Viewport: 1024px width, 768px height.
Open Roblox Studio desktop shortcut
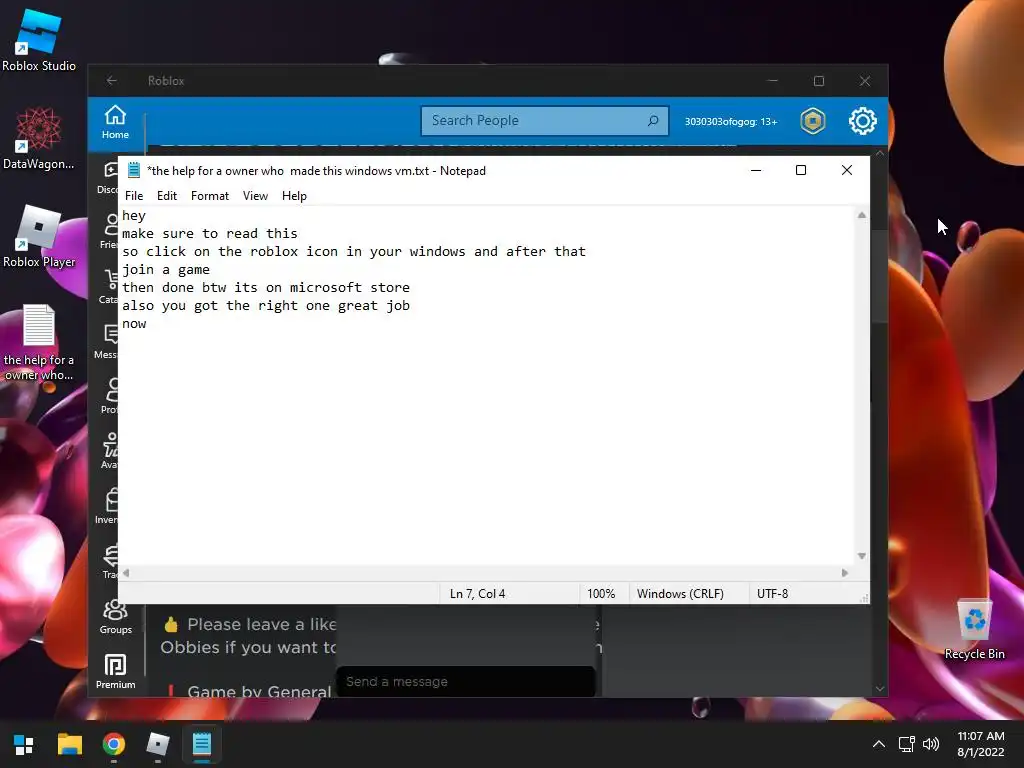(39, 40)
